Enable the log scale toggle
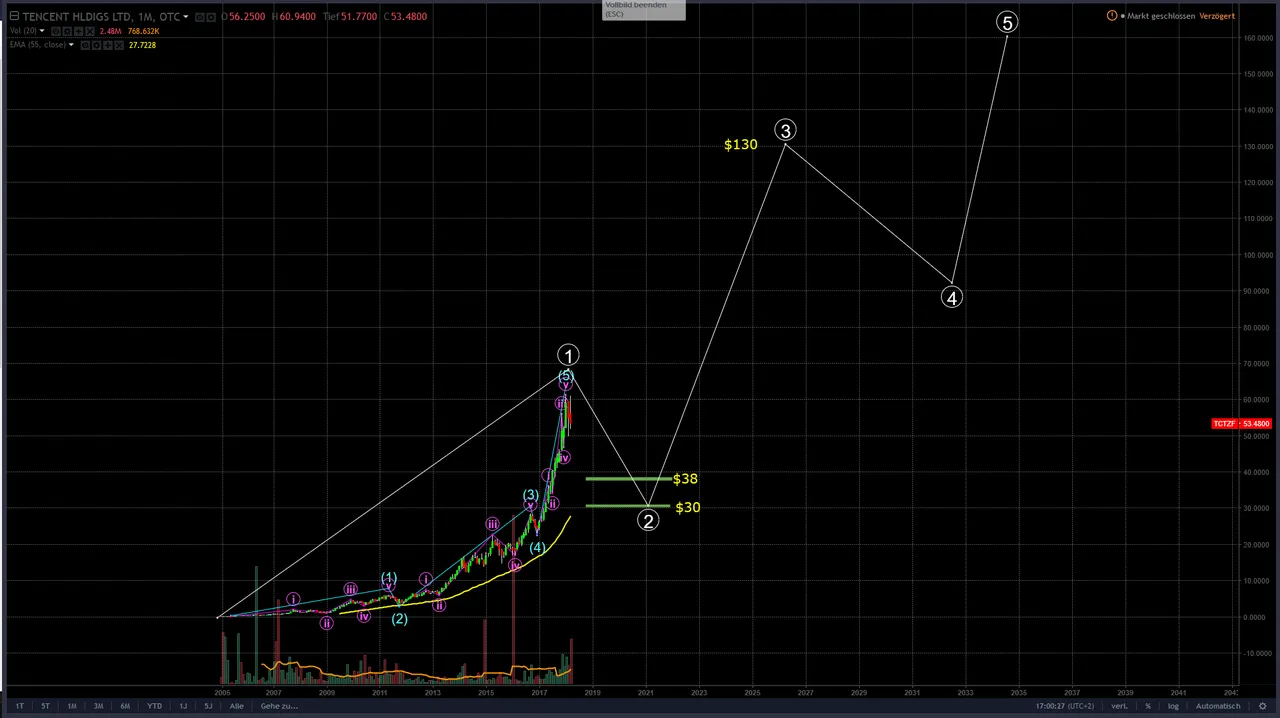 [x=1173, y=706]
